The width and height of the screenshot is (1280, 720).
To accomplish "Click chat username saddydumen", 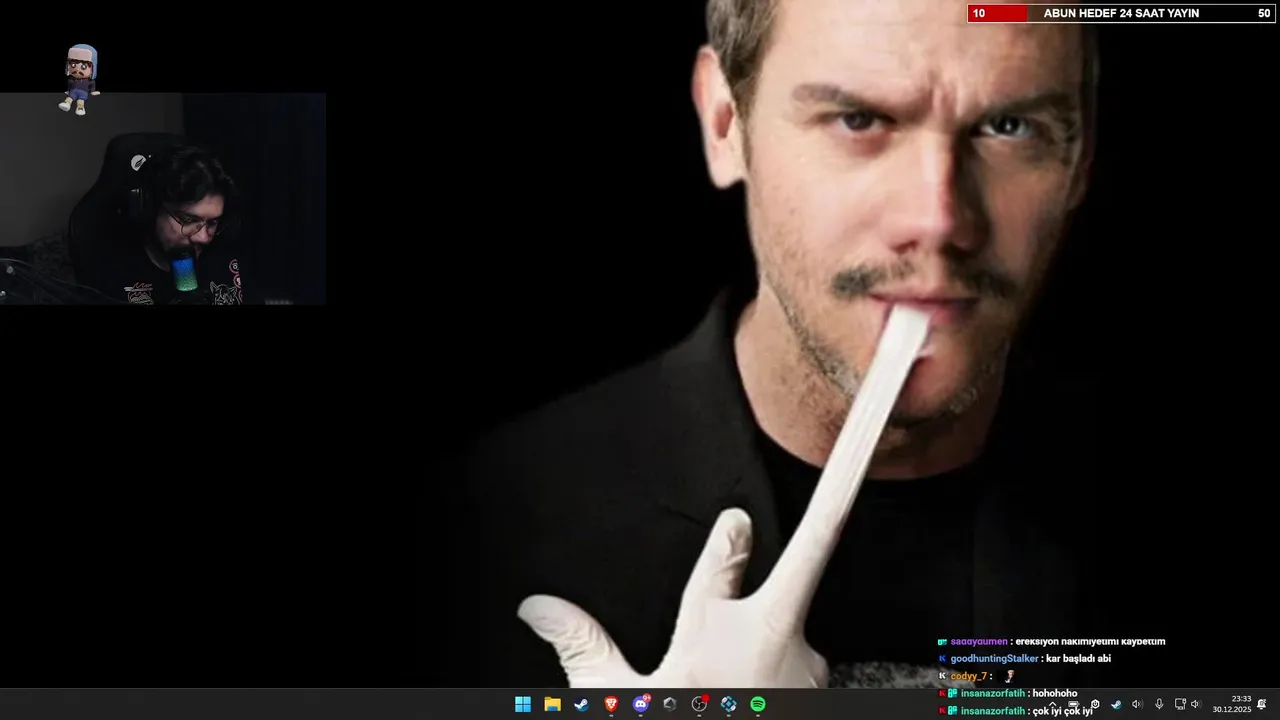I will (x=979, y=642).
